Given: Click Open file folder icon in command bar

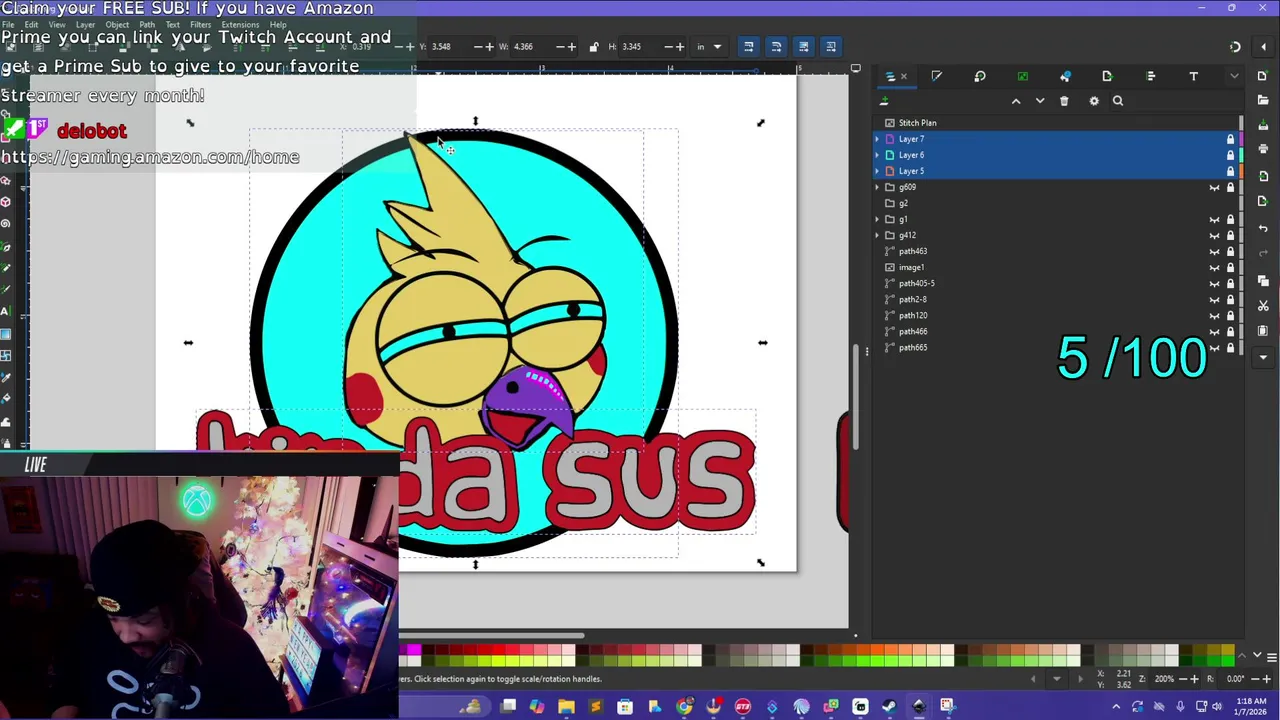Looking at the screenshot, I should tap(1263, 101).
